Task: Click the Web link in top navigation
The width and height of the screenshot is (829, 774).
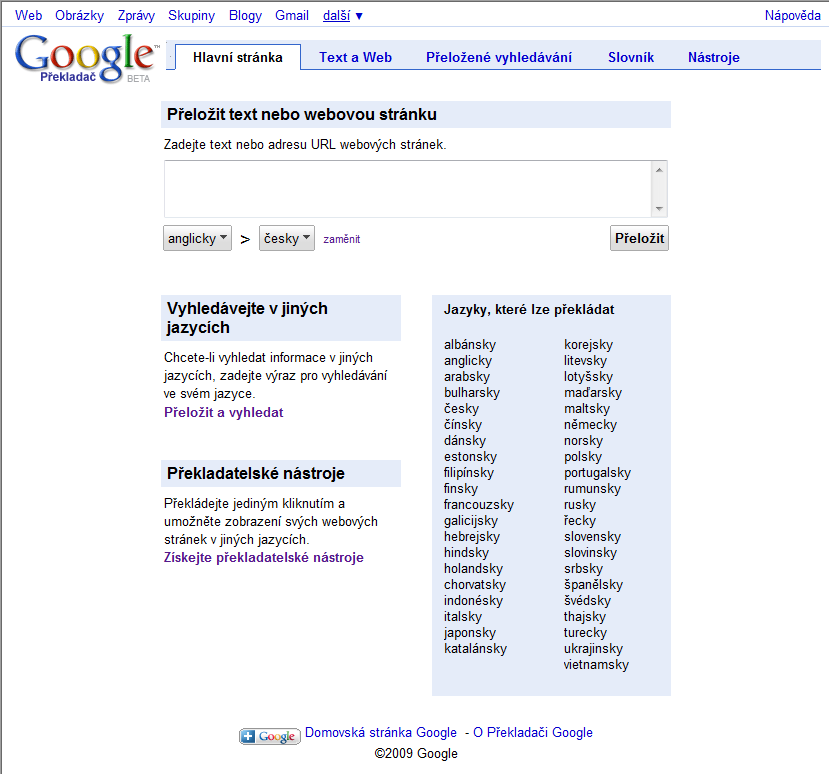Action: 29,15
